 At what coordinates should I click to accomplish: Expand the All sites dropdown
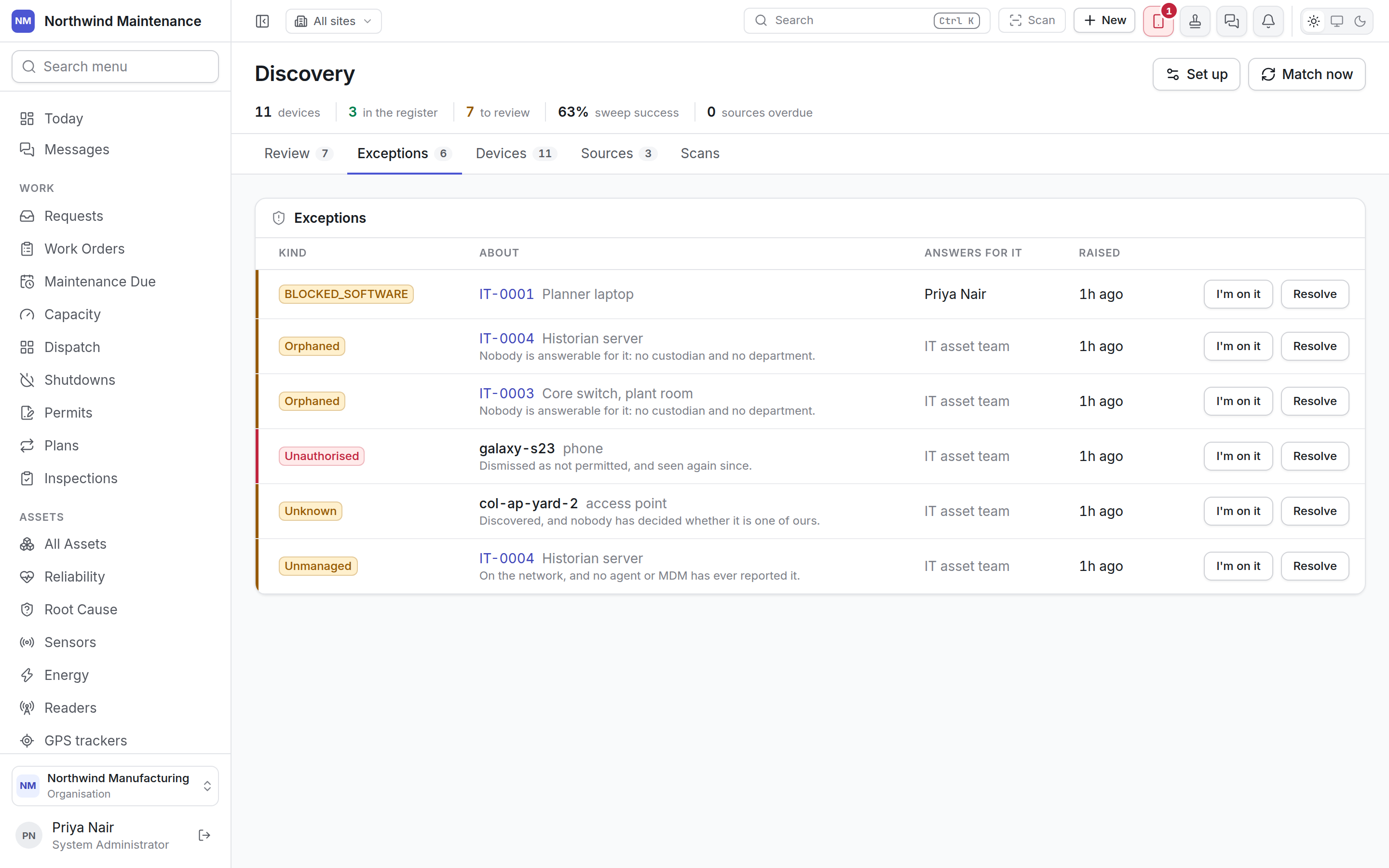pos(333,21)
